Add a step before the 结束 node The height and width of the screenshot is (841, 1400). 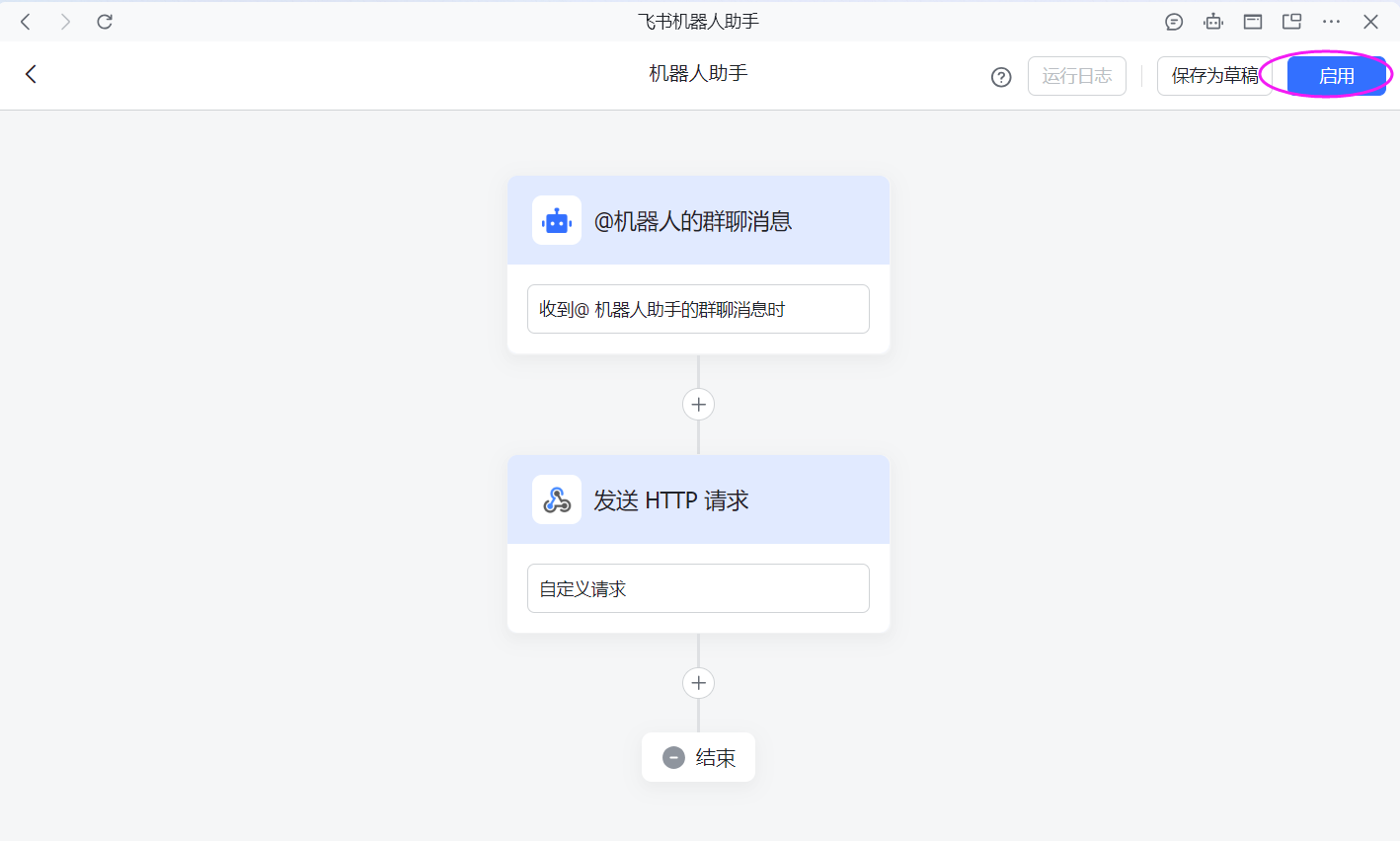coord(698,683)
